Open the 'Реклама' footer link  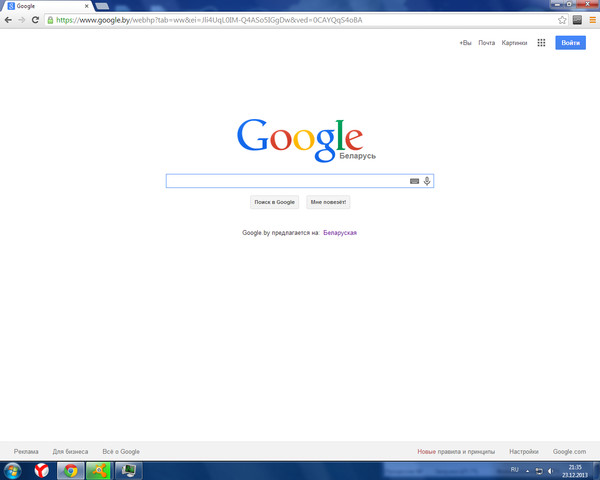pos(26,452)
